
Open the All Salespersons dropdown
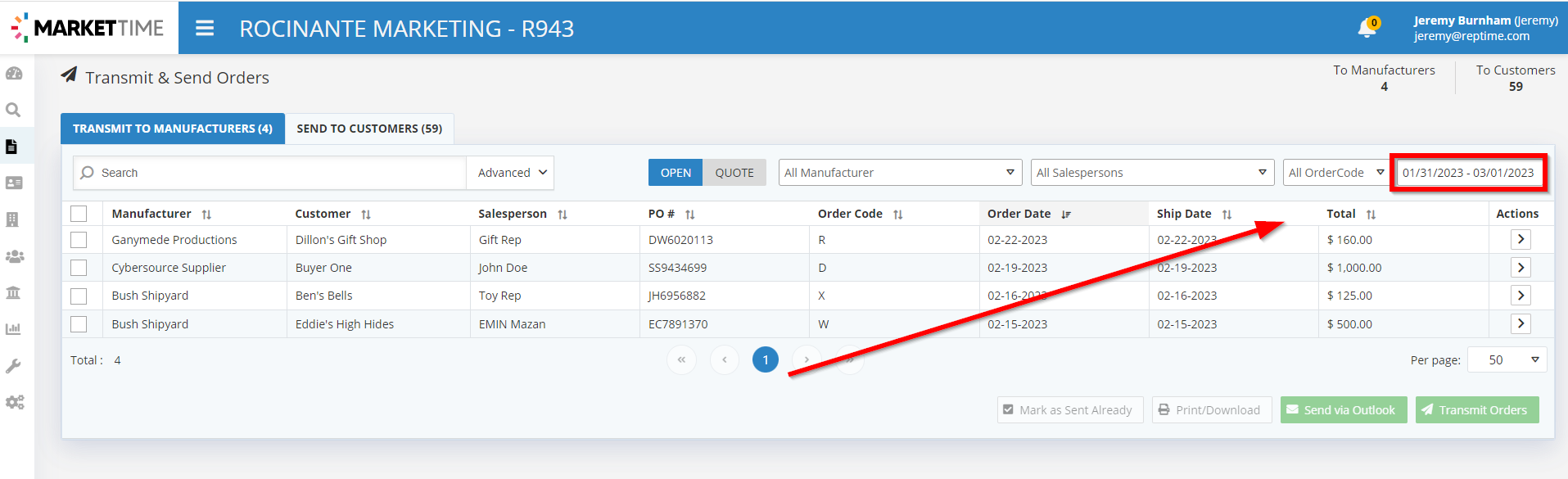pos(1152,173)
